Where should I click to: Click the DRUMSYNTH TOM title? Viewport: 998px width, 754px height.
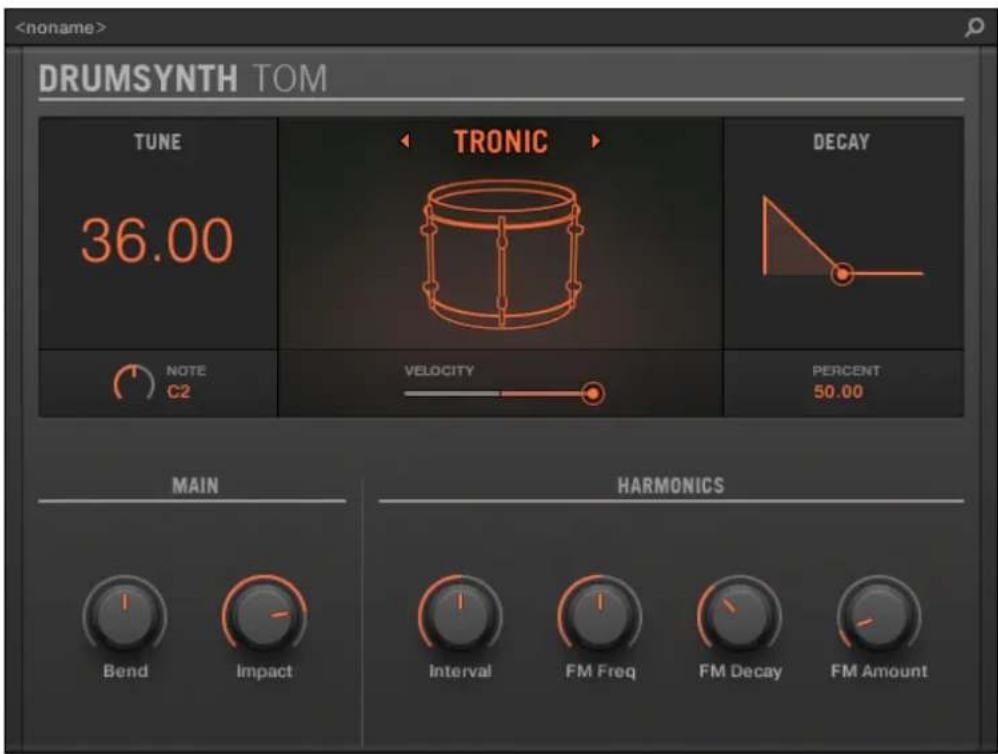[183, 78]
